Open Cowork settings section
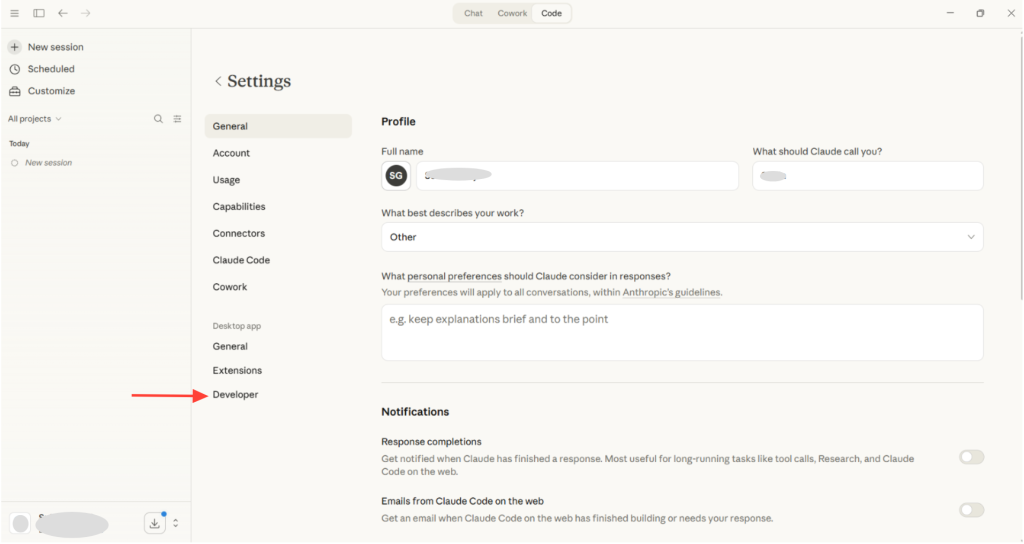This screenshot has width=1024, height=544. coord(230,287)
